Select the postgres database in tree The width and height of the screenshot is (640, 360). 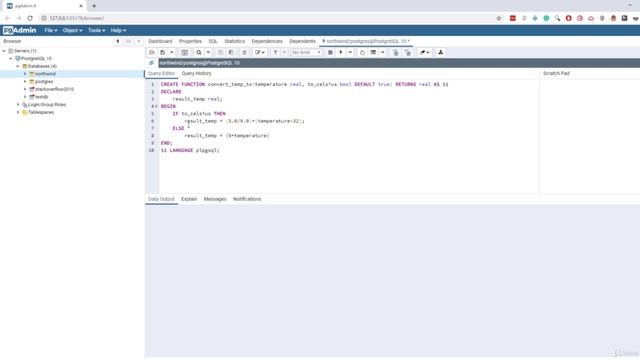[44, 82]
